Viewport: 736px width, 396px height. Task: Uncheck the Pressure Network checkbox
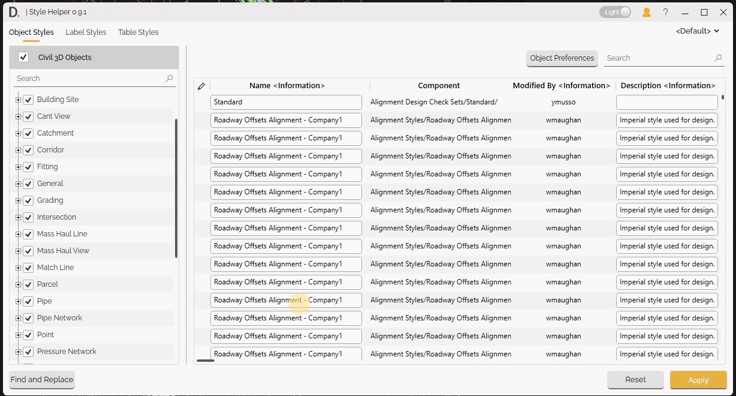pos(28,352)
